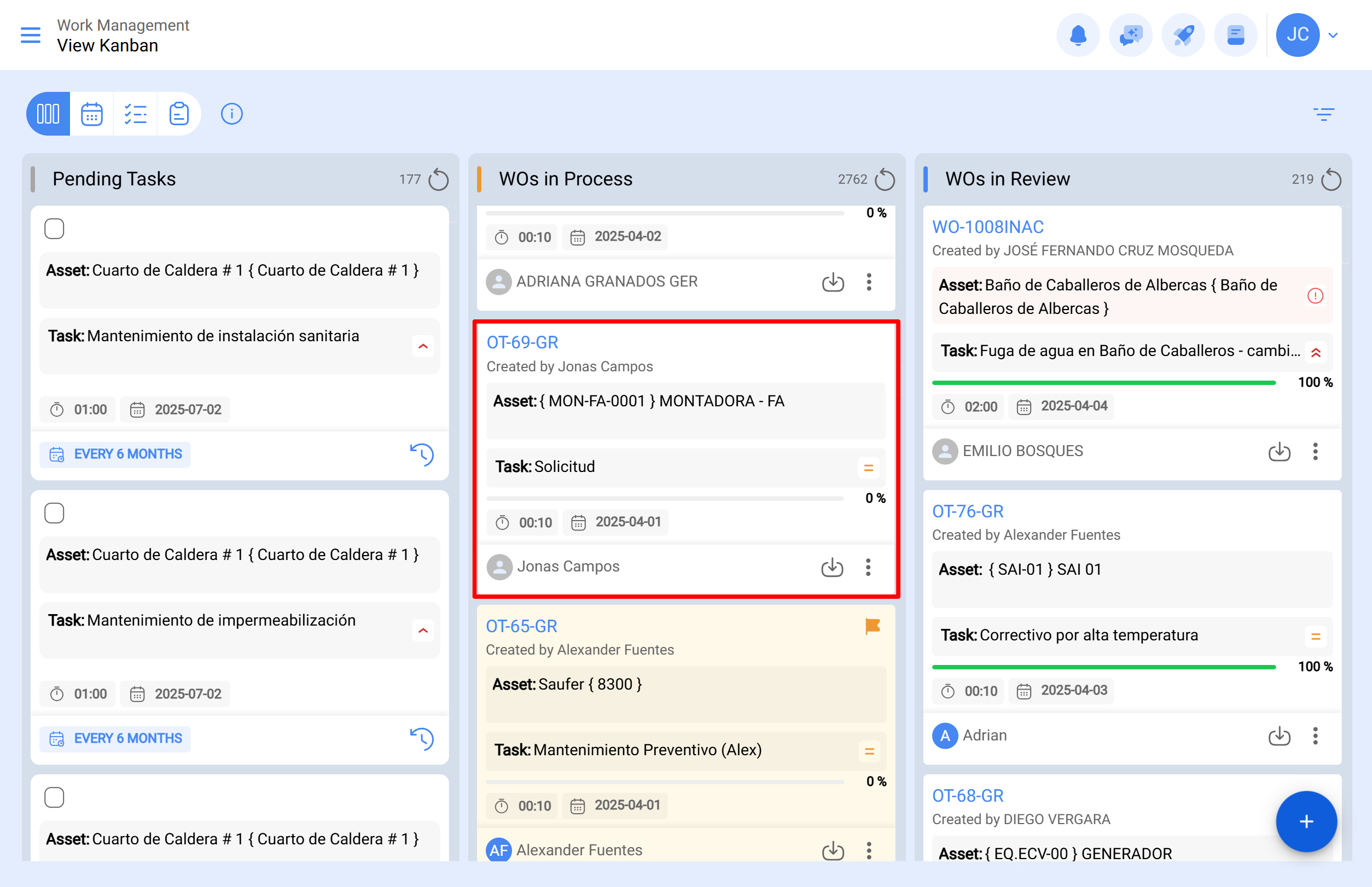Screen dimensions: 1372x887
Task: Click the Adrian assignee avatar
Action: coord(945,736)
